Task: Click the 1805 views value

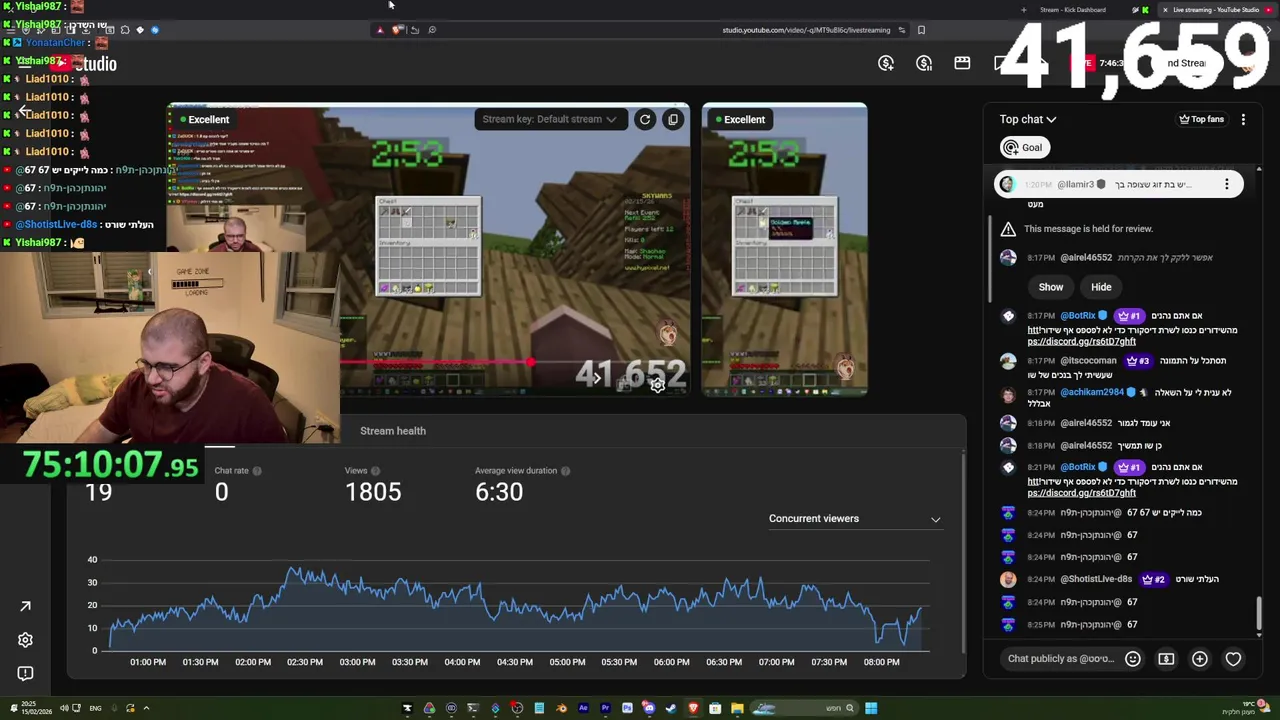Action: click(373, 492)
